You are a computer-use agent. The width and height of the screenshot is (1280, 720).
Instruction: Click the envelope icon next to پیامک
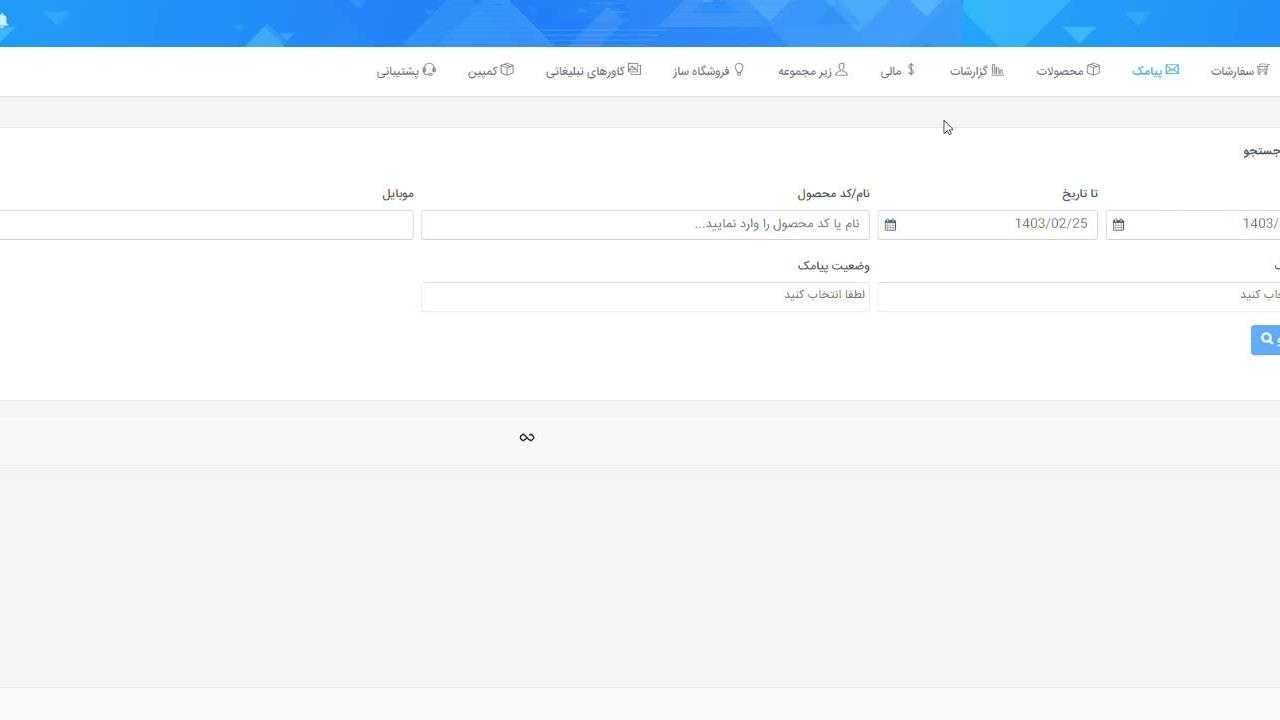(x=1172, y=70)
